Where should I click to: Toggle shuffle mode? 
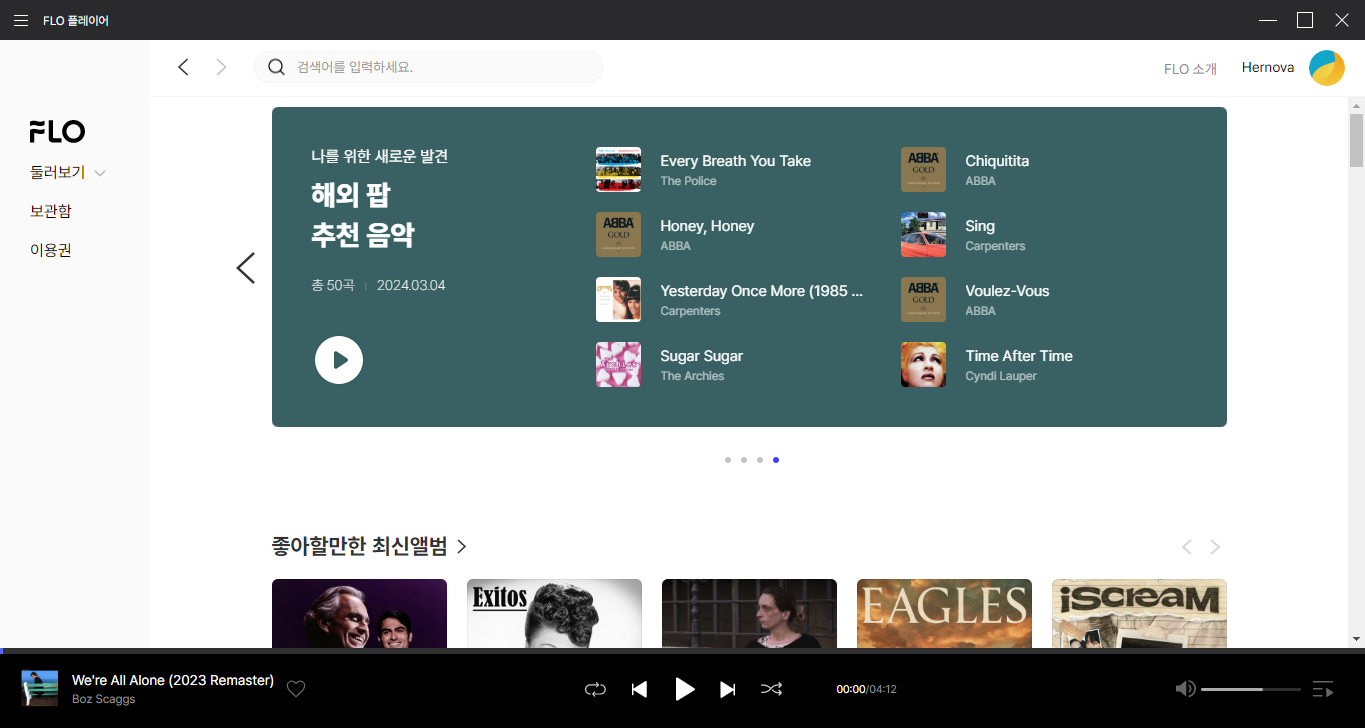772,689
